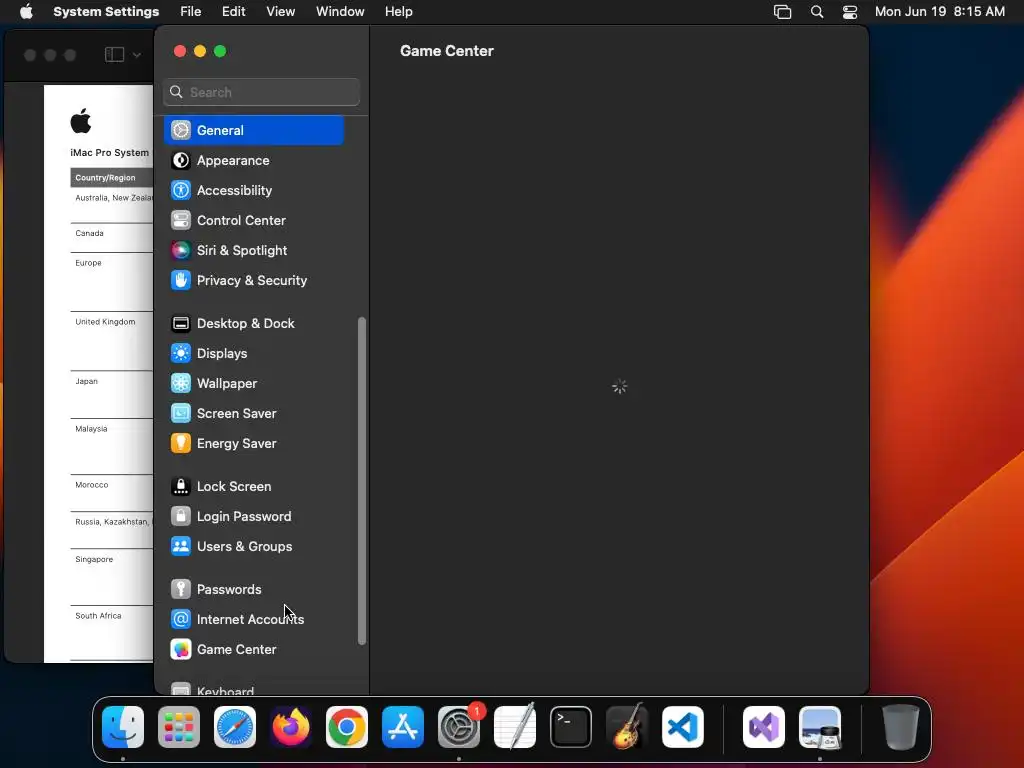
Task: Open Internet Accounts settings
Action: (254, 619)
